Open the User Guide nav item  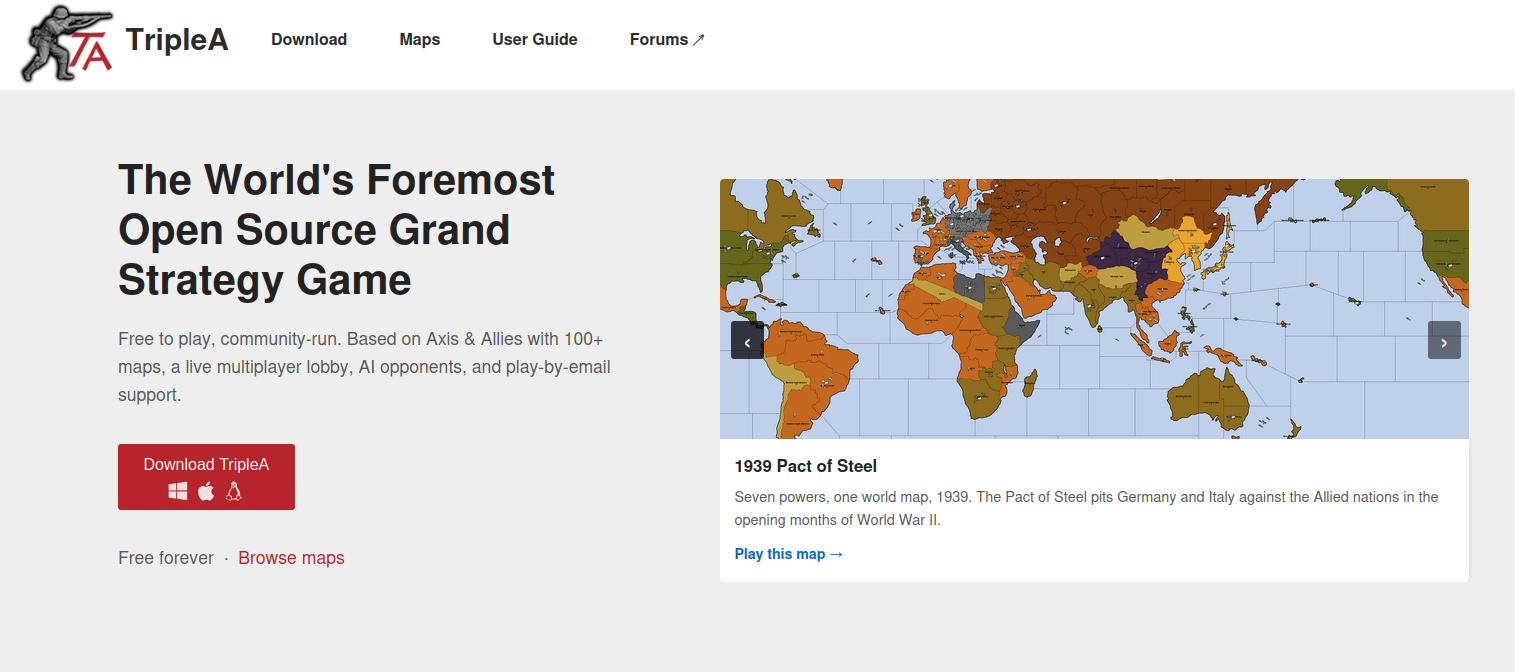[x=535, y=40]
